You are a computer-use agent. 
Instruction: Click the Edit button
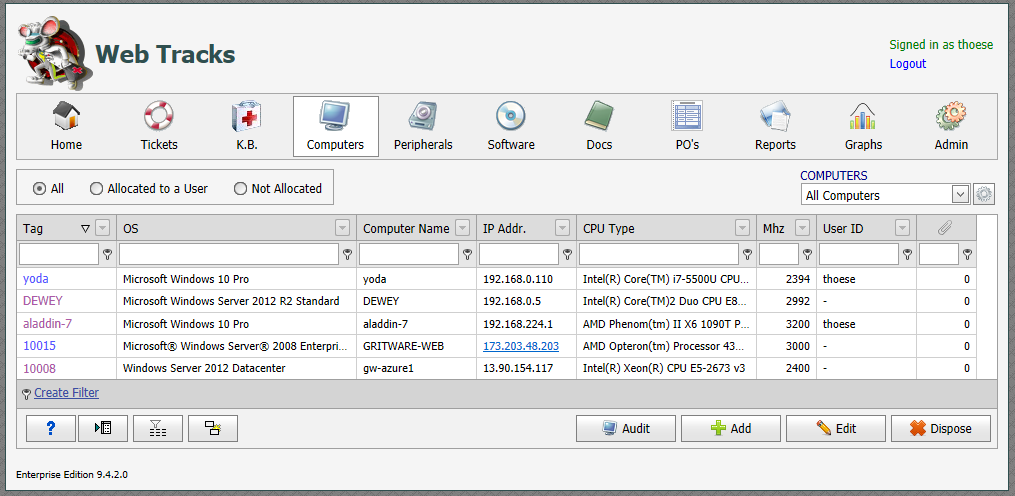[836, 429]
